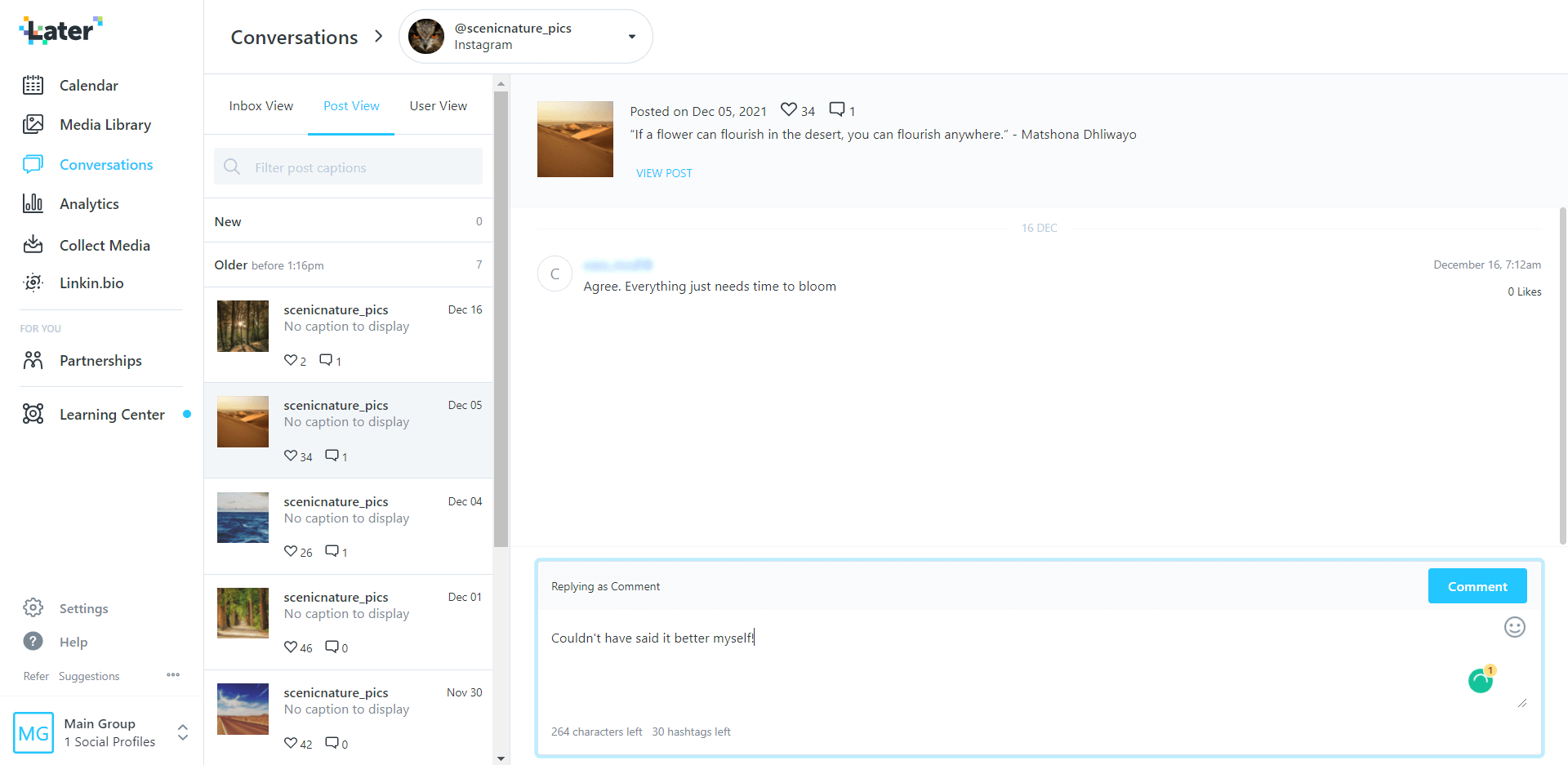The height and width of the screenshot is (765, 1568).
Task: Click the blurred commenter username
Action: (x=618, y=265)
